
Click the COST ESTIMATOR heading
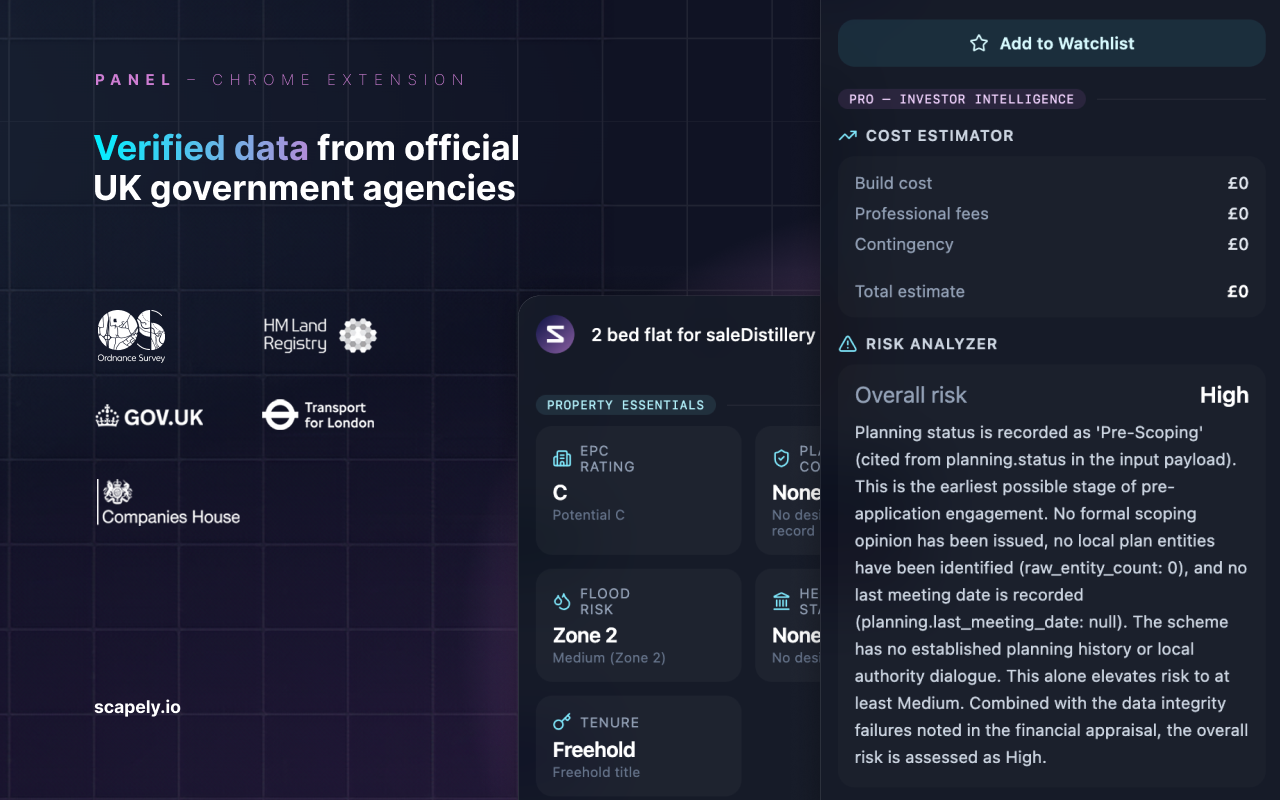[x=940, y=135]
